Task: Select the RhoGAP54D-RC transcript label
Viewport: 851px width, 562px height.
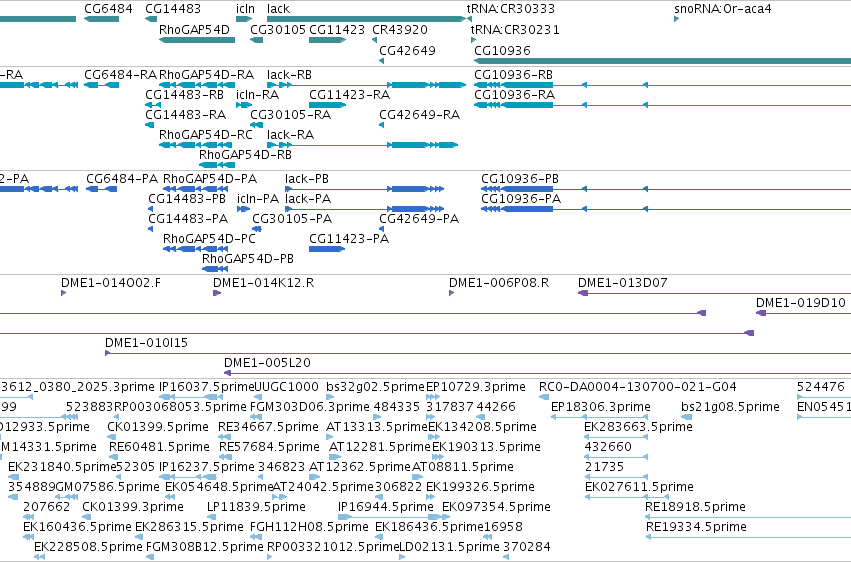Action: [x=206, y=135]
